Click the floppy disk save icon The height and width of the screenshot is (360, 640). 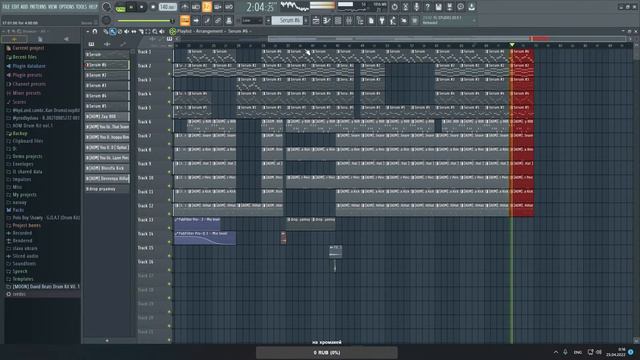point(438,7)
